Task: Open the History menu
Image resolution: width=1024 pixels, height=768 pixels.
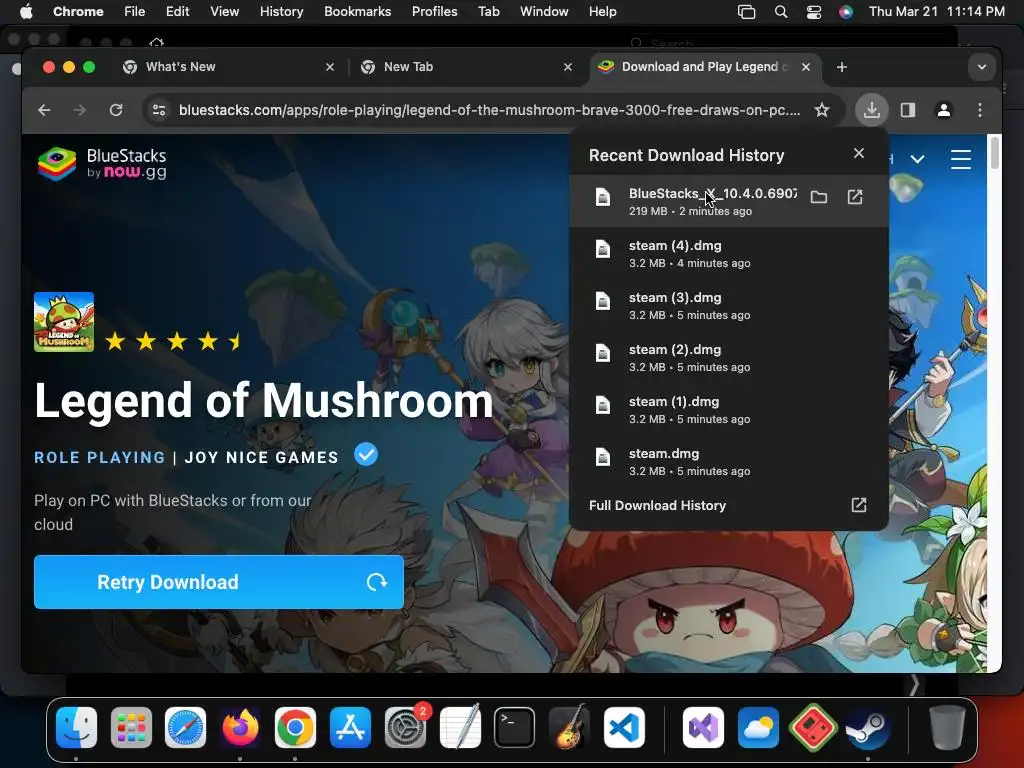Action: [281, 11]
